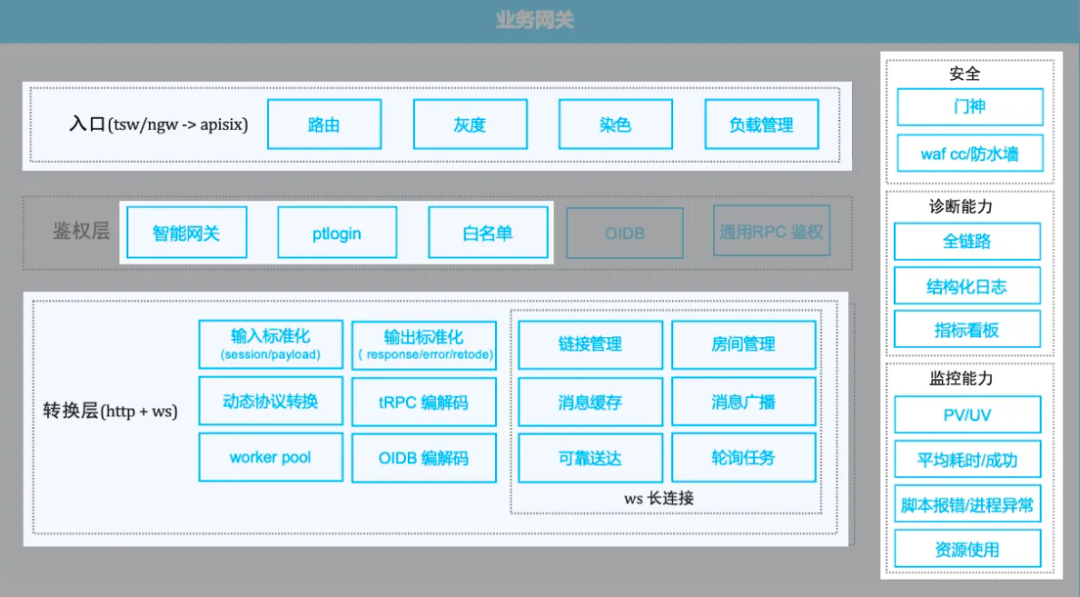Image resolution: width=1080 pixels, height=597 pixels.
Task: Click the 指标看板 box
Action: pyautogui.click(x=967, y=329)
